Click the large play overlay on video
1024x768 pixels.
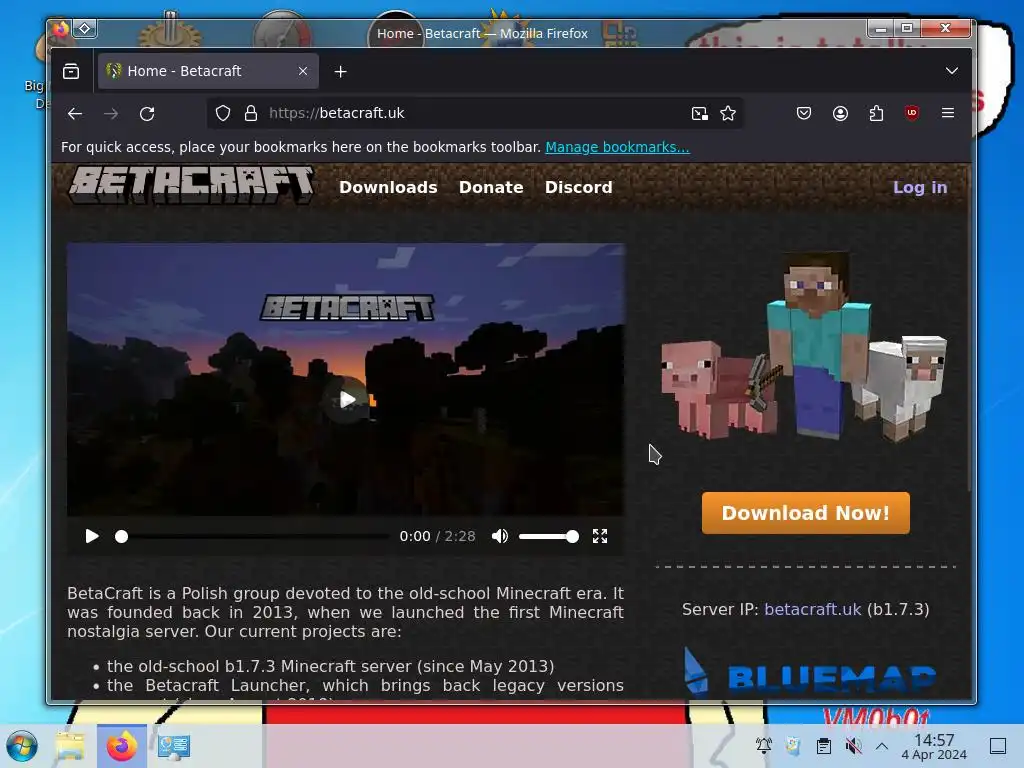pyautogui.click(x=347, y=400)
